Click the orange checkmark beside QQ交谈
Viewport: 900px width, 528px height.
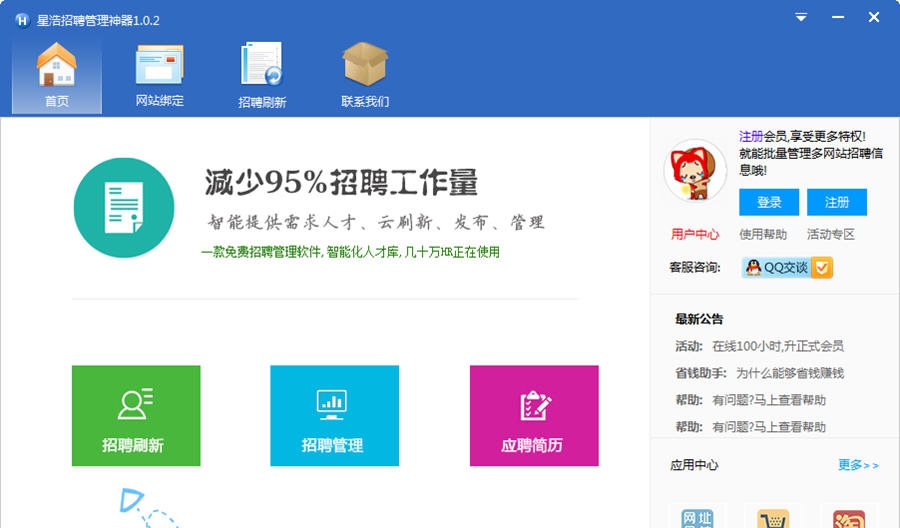point(822,267)
